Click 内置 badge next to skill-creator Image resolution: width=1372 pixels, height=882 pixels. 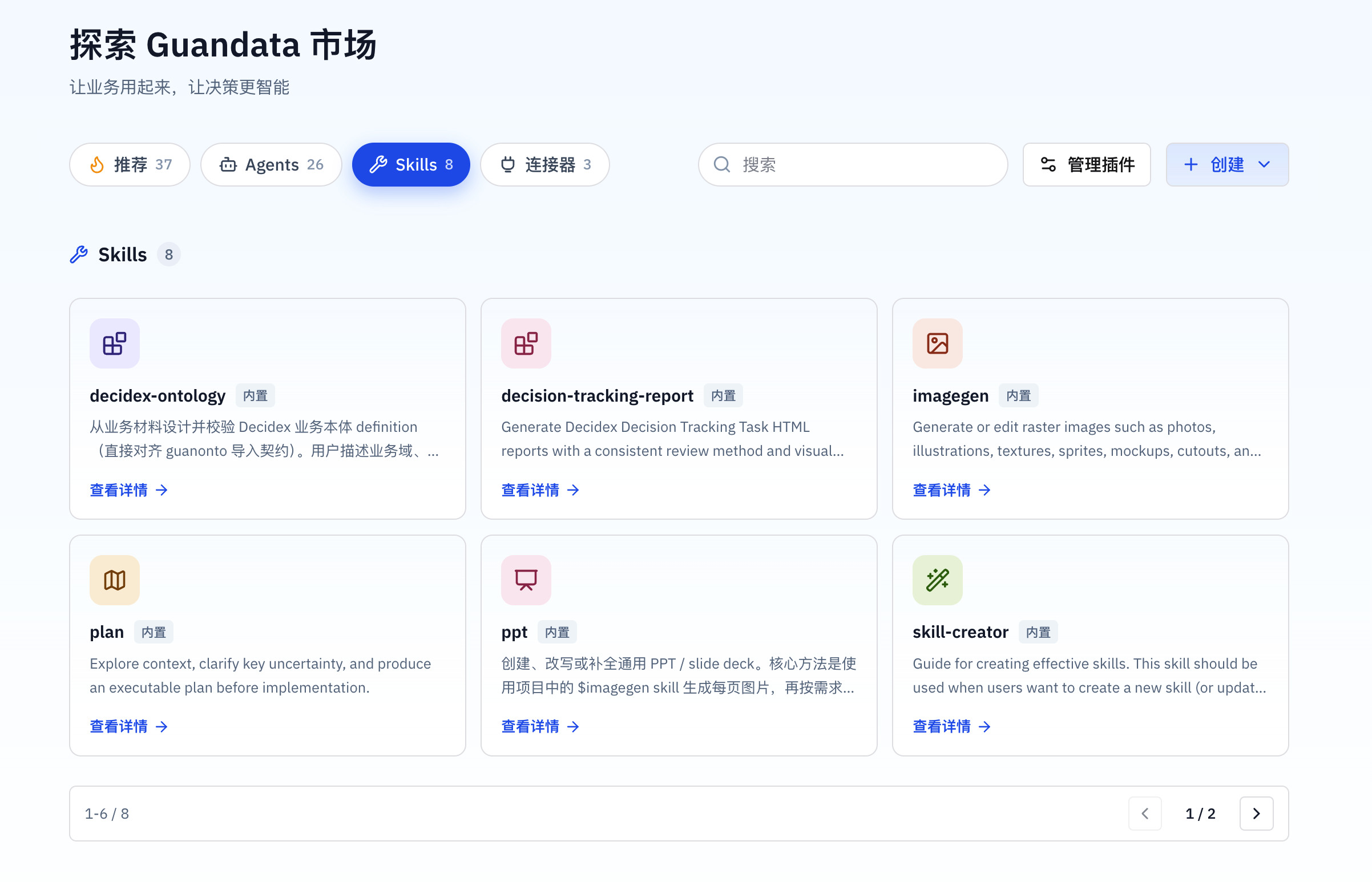[1038, 632]
